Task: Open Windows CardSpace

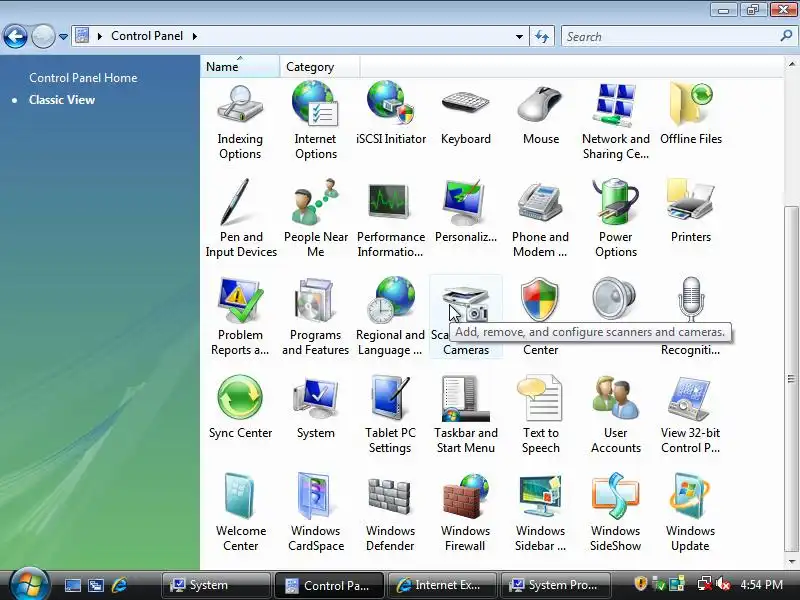Action: point(316,513)
